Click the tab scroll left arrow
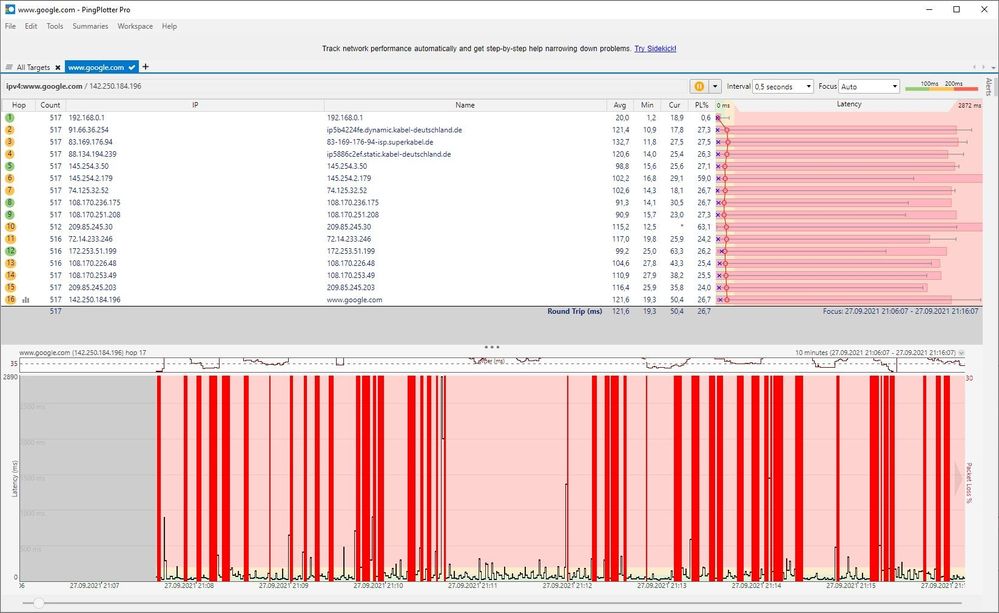Image resolution: width=999 pixels, height=613 pixels. (x=974, y=67)
